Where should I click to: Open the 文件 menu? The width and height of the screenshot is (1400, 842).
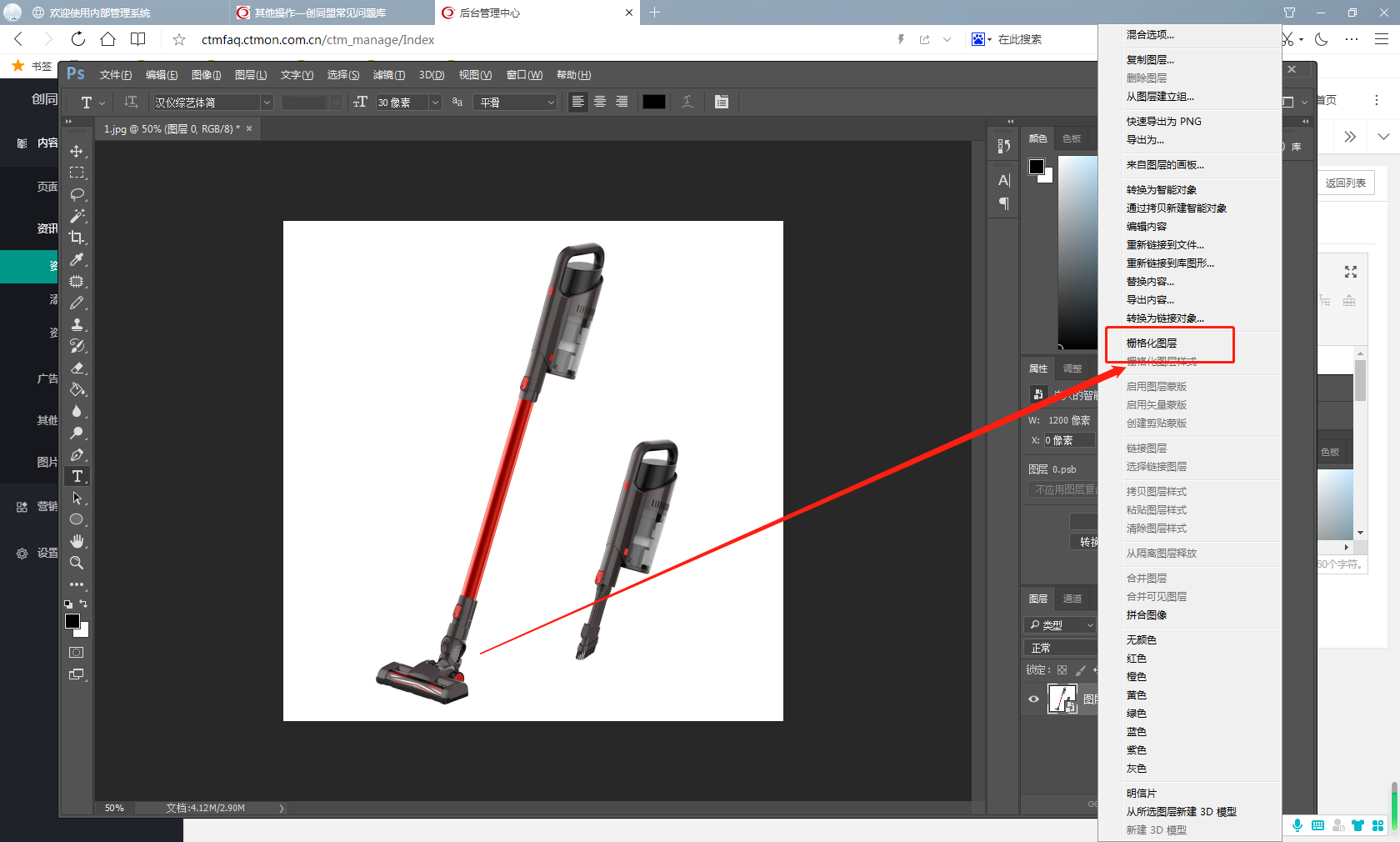tap(116, 75)
